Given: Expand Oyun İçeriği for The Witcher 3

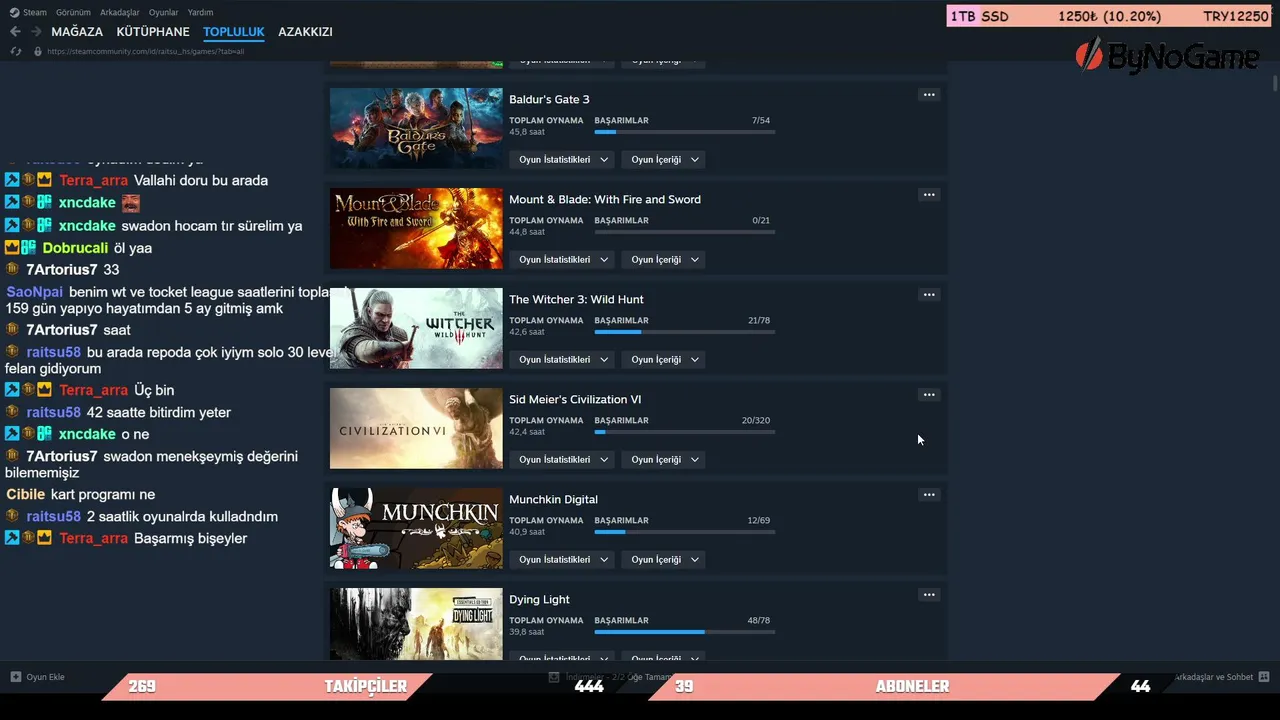Looking at the screenshot, I should click(664, 360).
